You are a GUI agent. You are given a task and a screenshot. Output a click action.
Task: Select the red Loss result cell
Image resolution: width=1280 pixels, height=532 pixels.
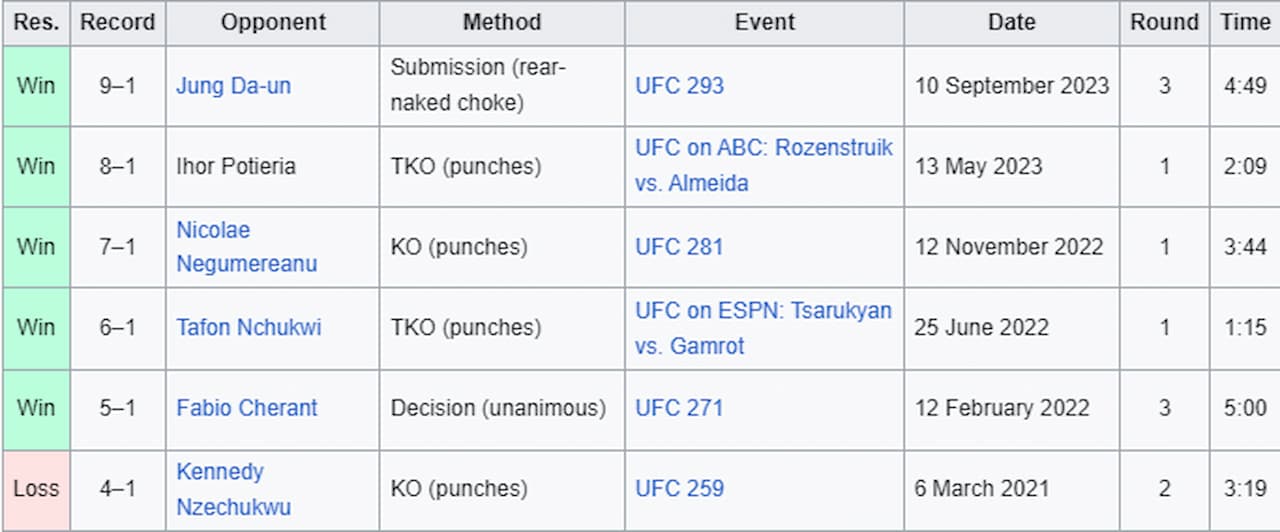[36, 489]
